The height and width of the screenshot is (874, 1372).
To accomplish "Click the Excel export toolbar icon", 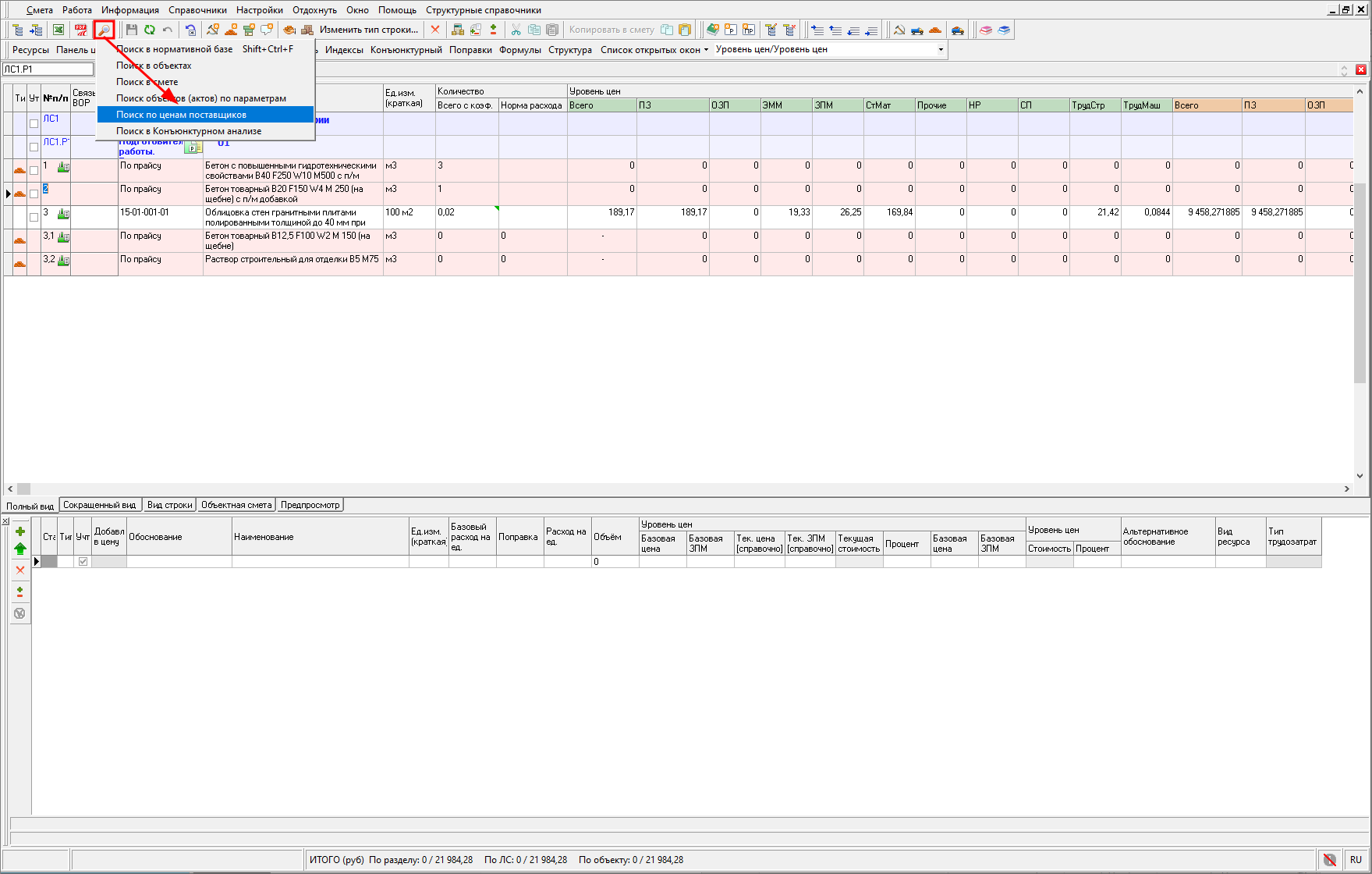I will coord(58,30).
